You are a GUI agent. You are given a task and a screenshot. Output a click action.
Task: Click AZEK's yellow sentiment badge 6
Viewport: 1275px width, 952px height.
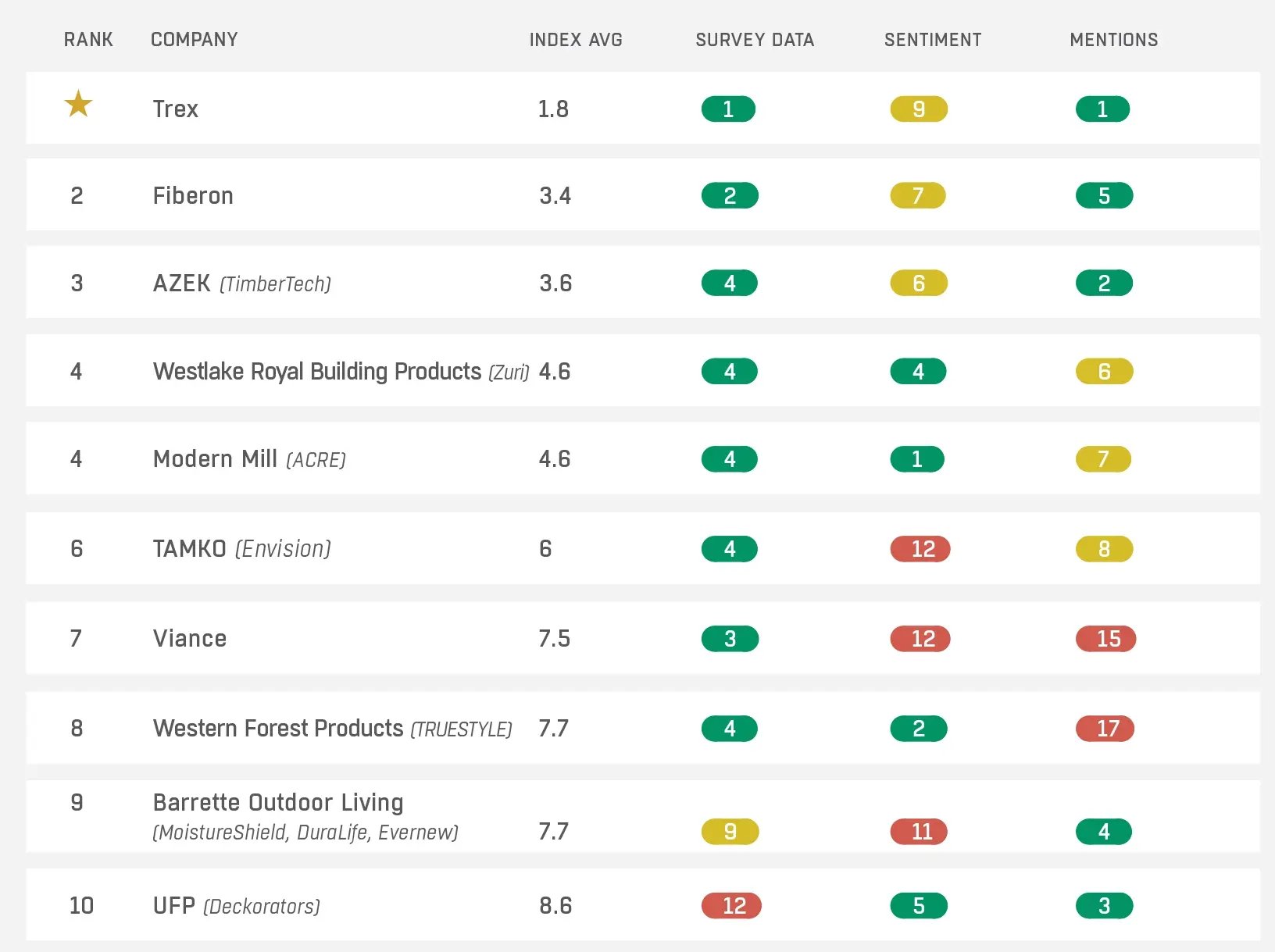click(x=919, y=283)
